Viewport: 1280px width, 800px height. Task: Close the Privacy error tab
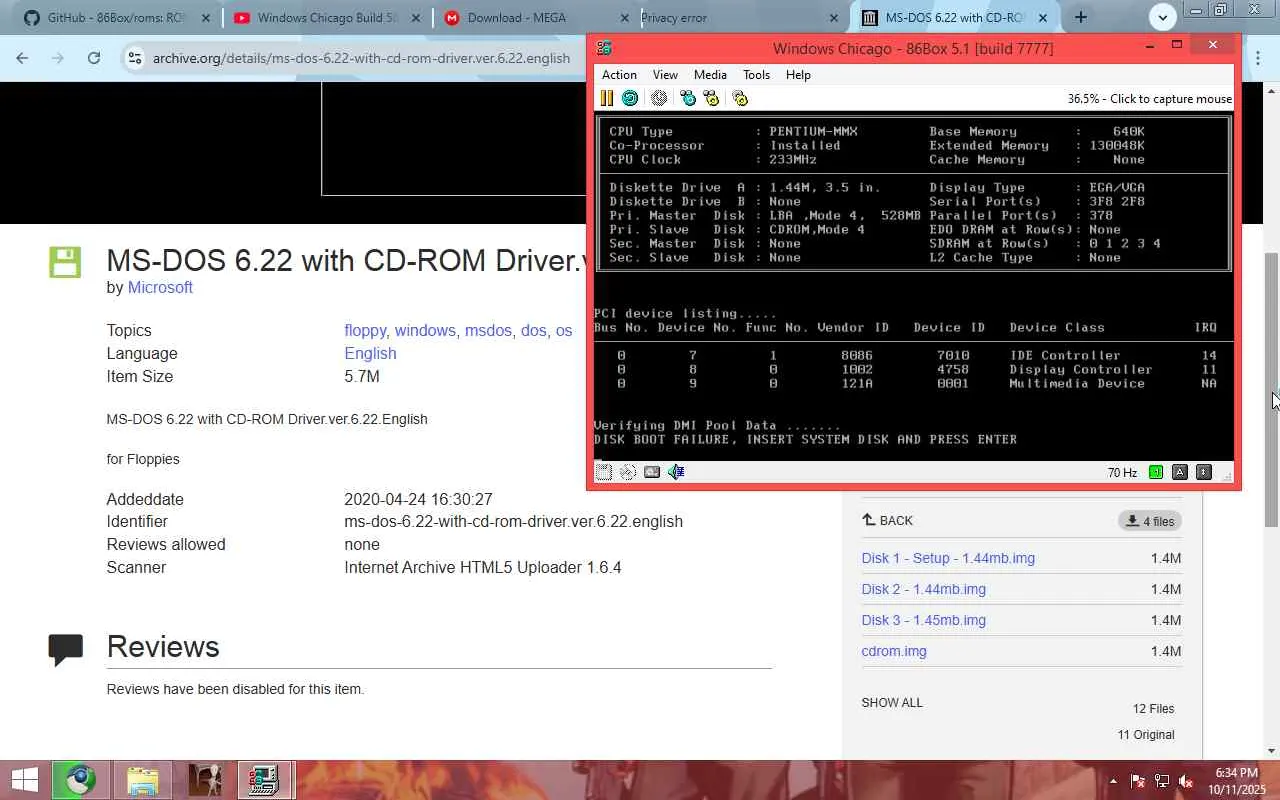tap(834, 18)
